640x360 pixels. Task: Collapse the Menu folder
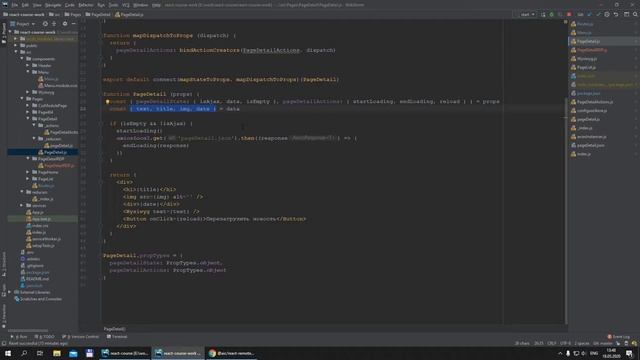point(28,72)
